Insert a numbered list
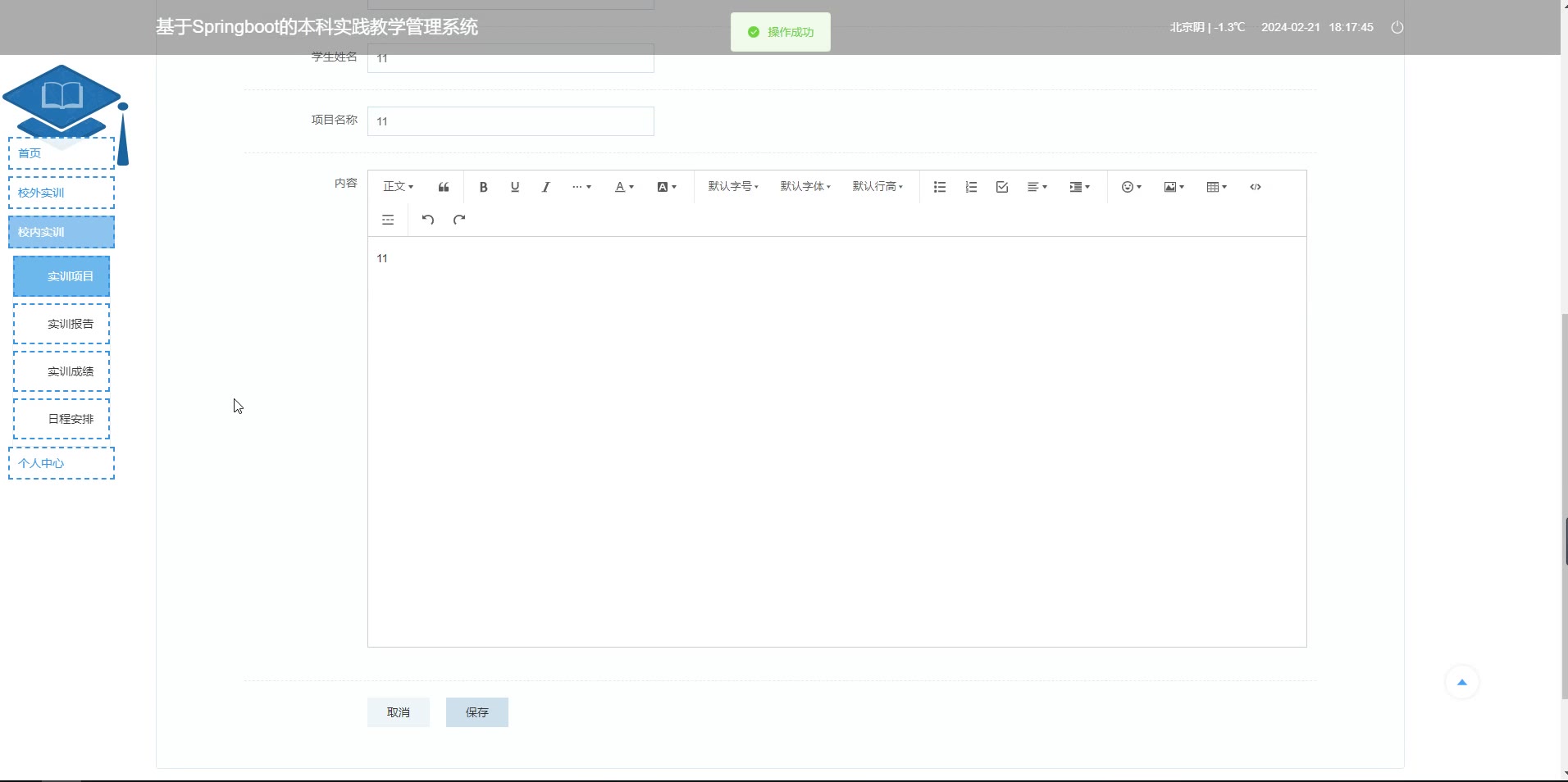Screen dimensions: 1568x782 (971, 187)
